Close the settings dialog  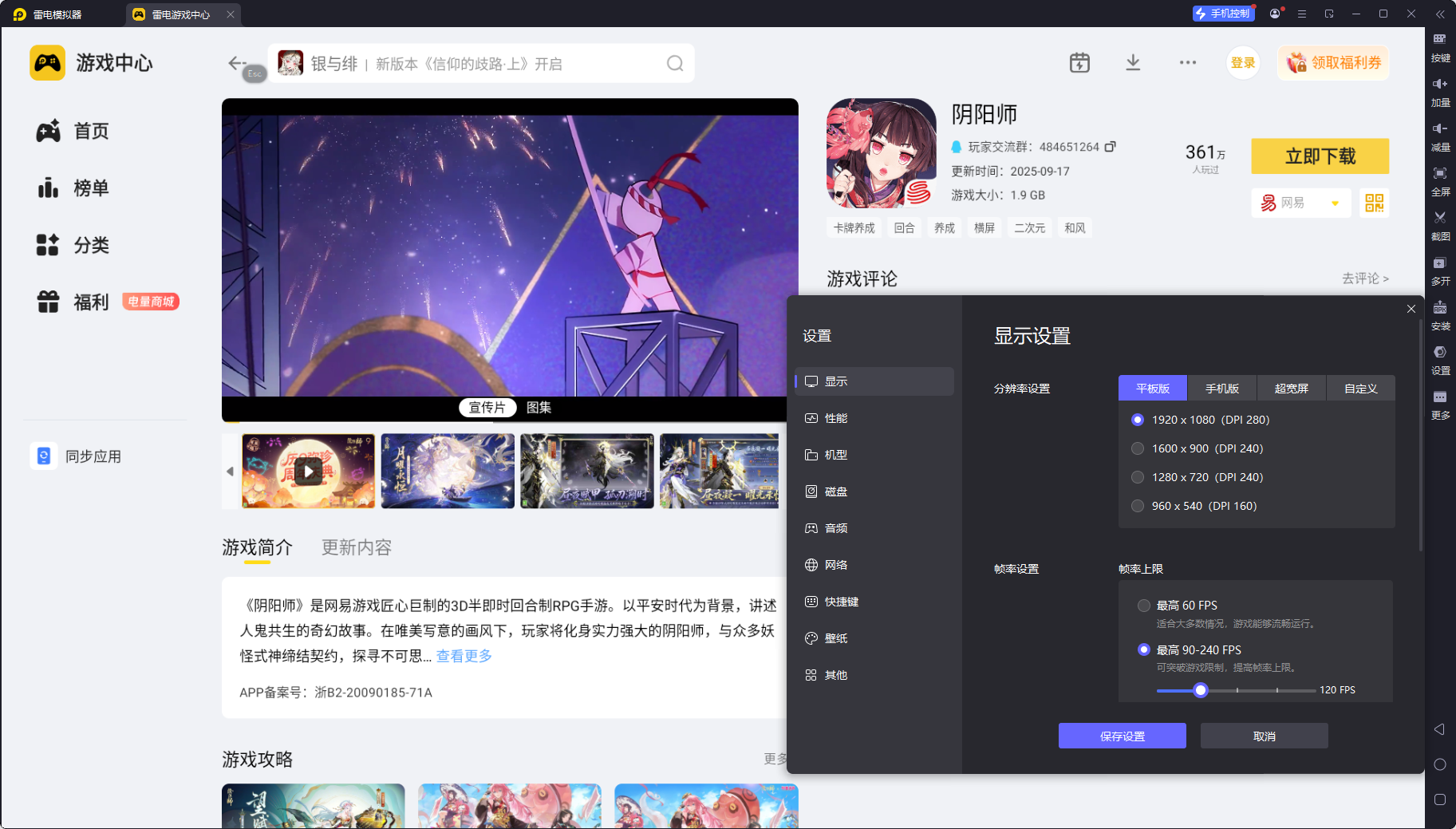(x=1411, y=309)
